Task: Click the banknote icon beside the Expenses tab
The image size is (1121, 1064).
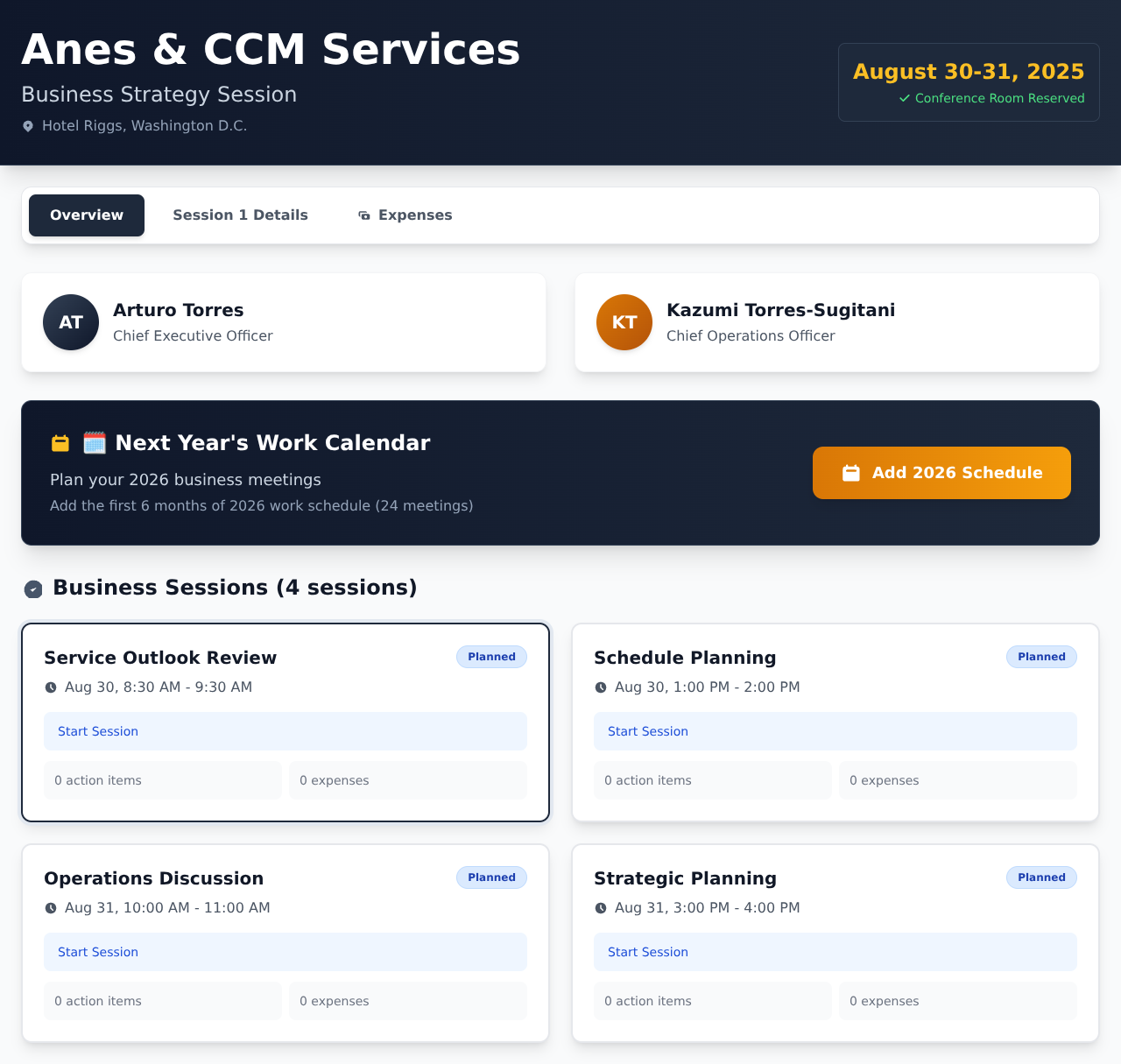Action: coord(363,215)
